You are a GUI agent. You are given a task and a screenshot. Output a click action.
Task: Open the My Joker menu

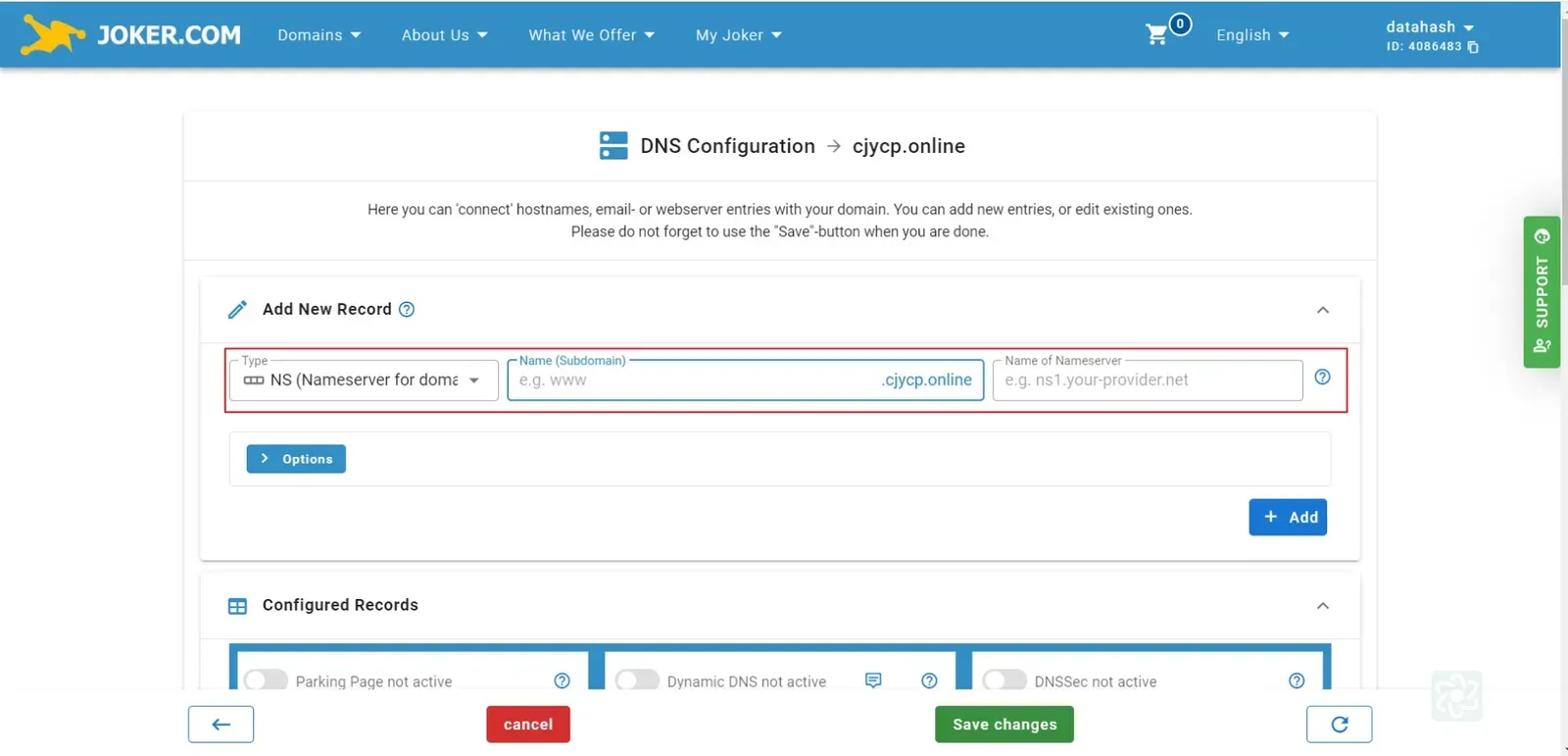tap(739, 35)
